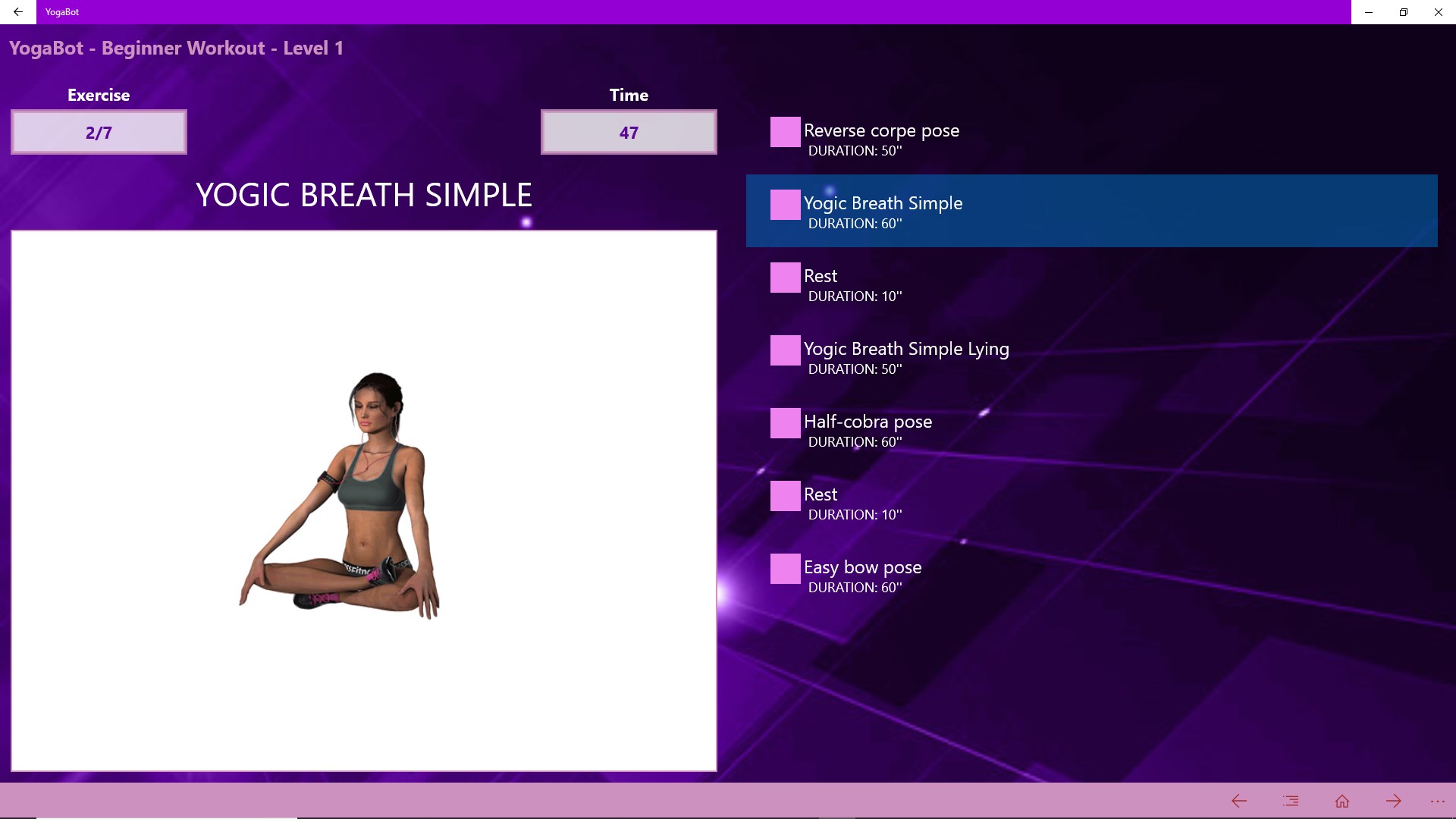Screen dimensions: 1456x819
Task: Expand the more options ellipsis in bottom bar
Action: (x=1437, y=801)
